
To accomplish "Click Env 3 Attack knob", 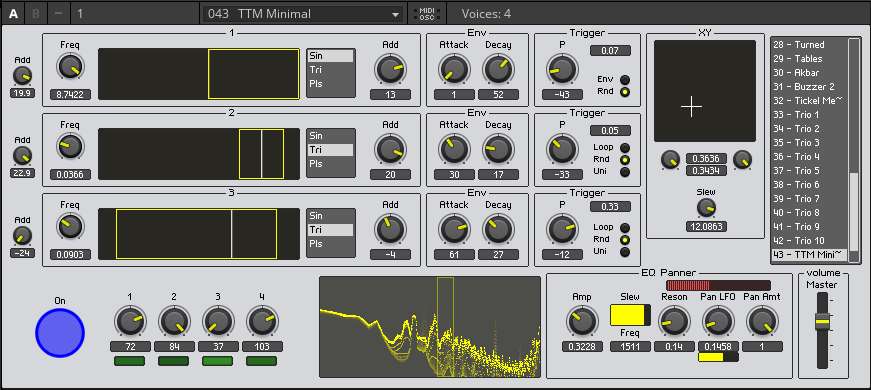I will pyautogui.click(x=454, y=230).
